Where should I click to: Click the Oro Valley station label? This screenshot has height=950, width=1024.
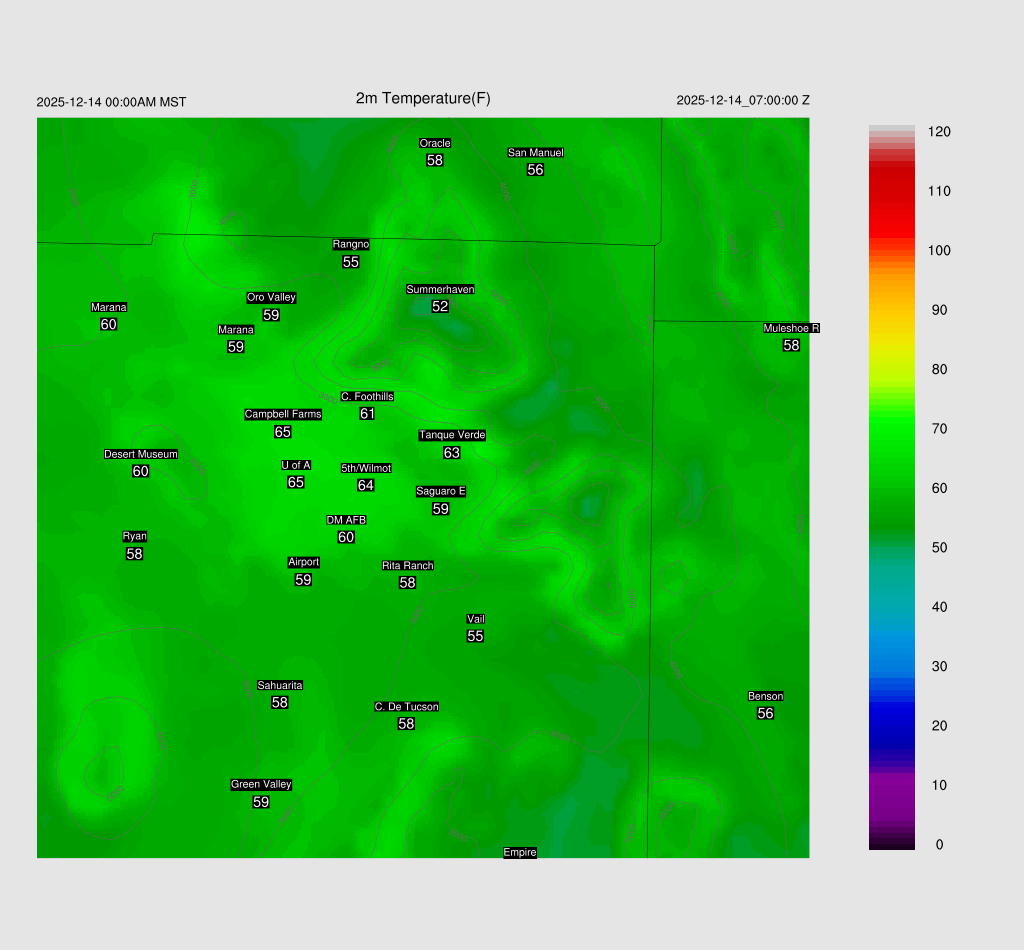point(271,298)
